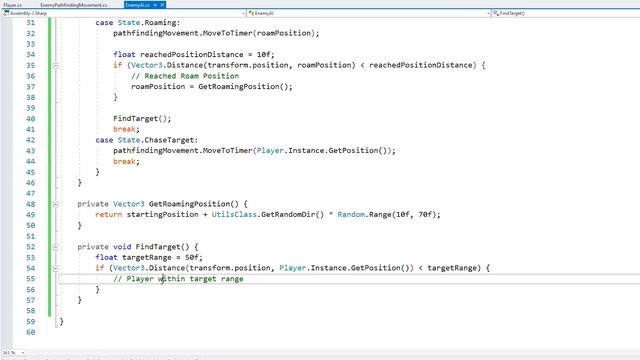Image resolution: width=640 pixels, height=360 pixels.
Task: Click 'FindTarget();' call on line 40
Action: click(142, 119)
